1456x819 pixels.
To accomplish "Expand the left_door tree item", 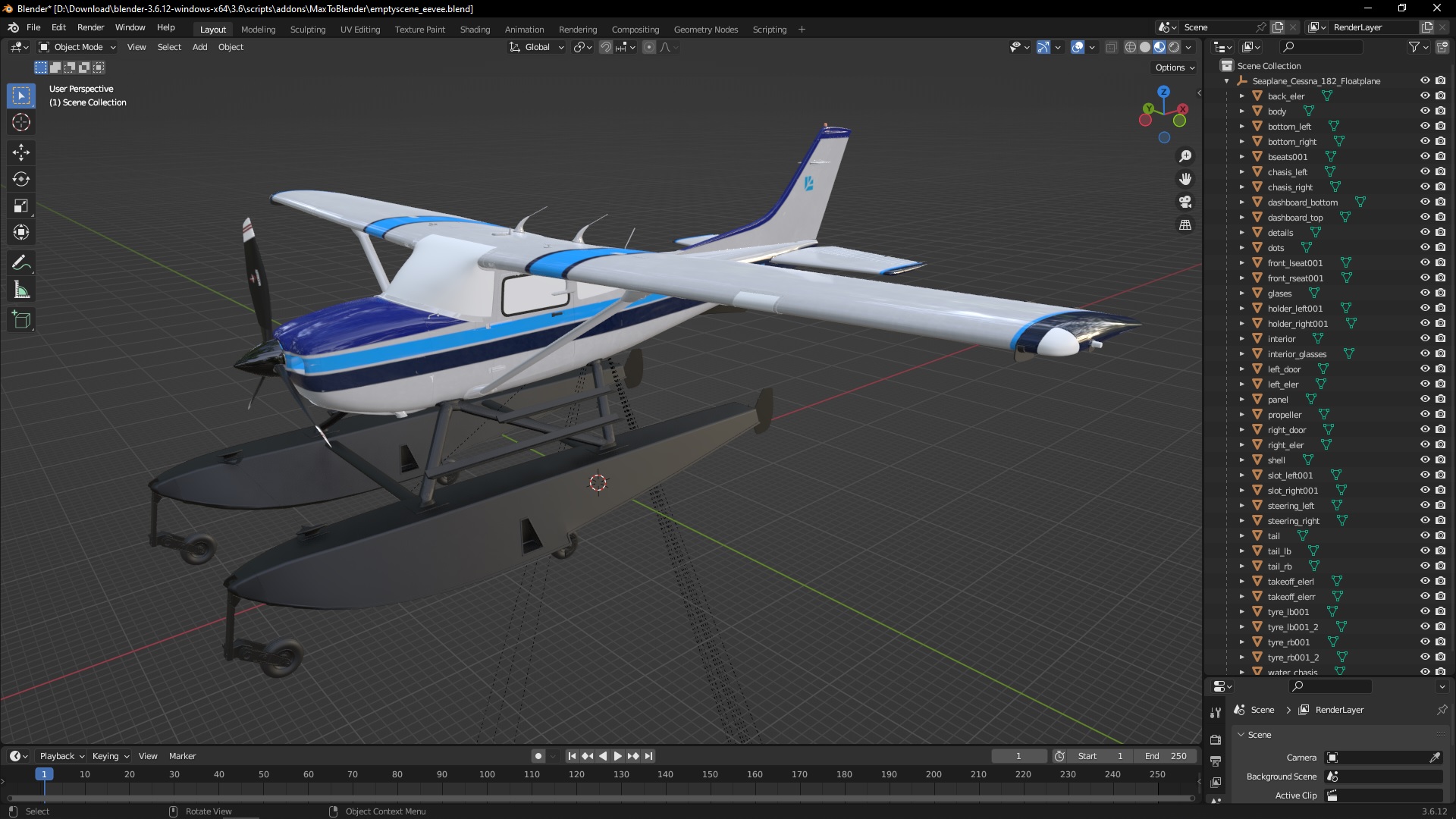I will point(1242,369).
